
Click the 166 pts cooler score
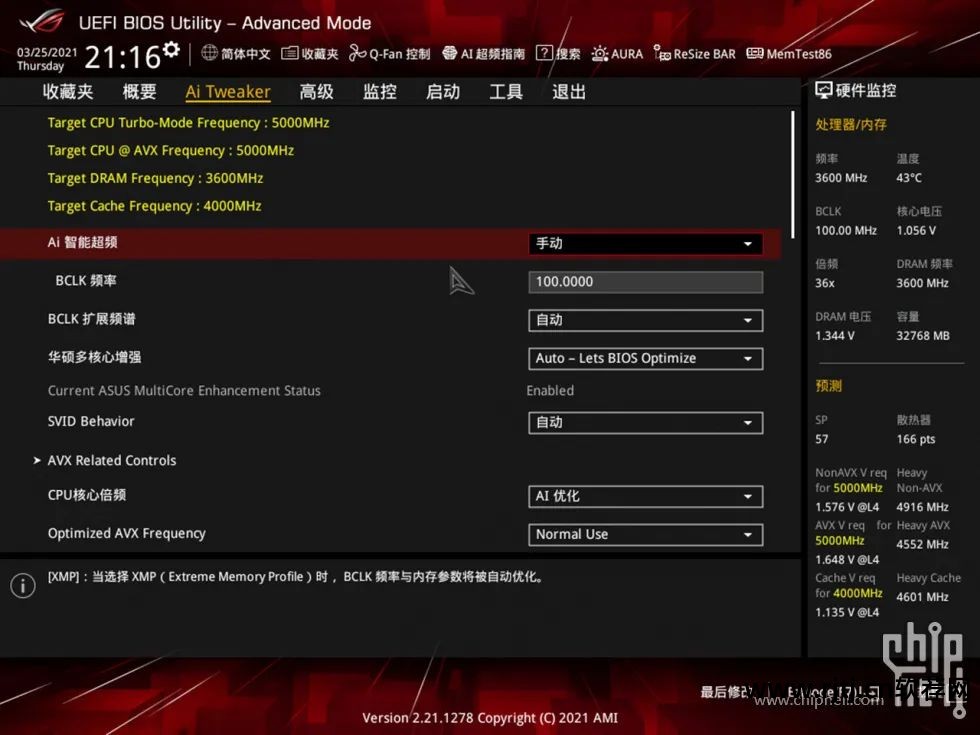point(916,439)
